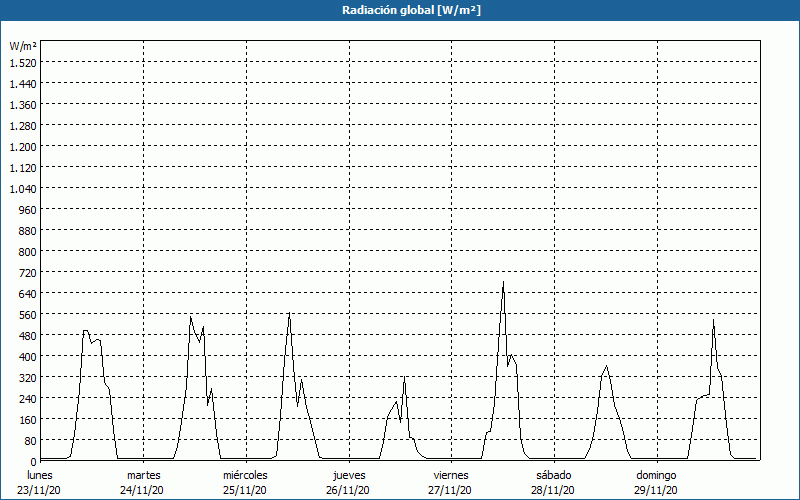Image resolution: width=800 pixels, height=500 pixels.
Task: Click the 1.200 y-axis value
Action: [x=23, y=147]
